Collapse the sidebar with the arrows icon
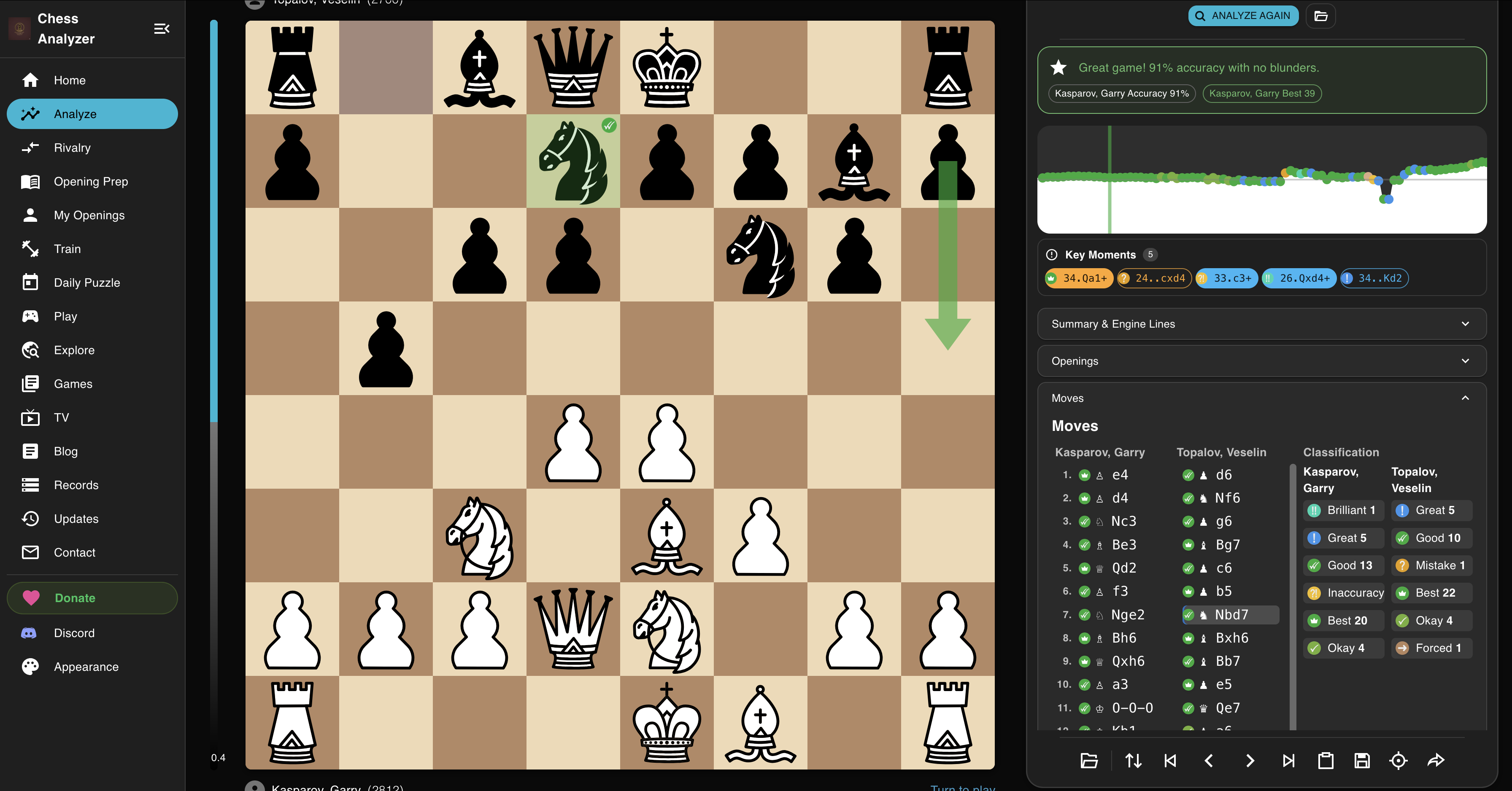Image resolution: width=1512 pixels, height=791 pixels. [x=162, y=28]
